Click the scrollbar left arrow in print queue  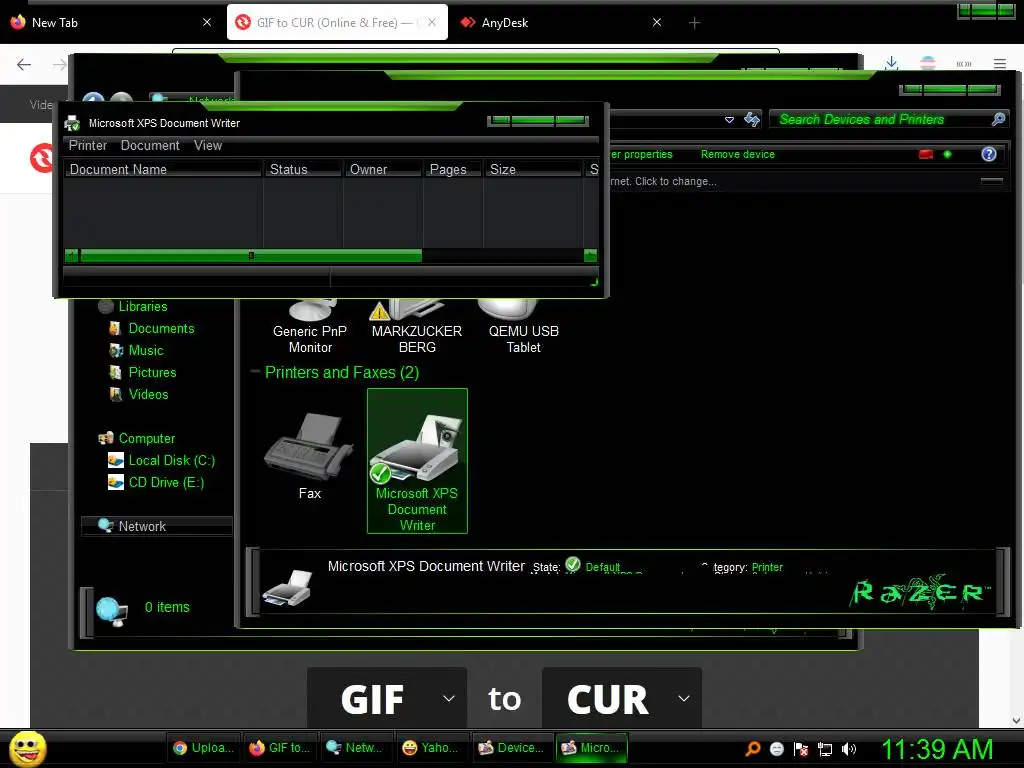[x=71, y=255]
